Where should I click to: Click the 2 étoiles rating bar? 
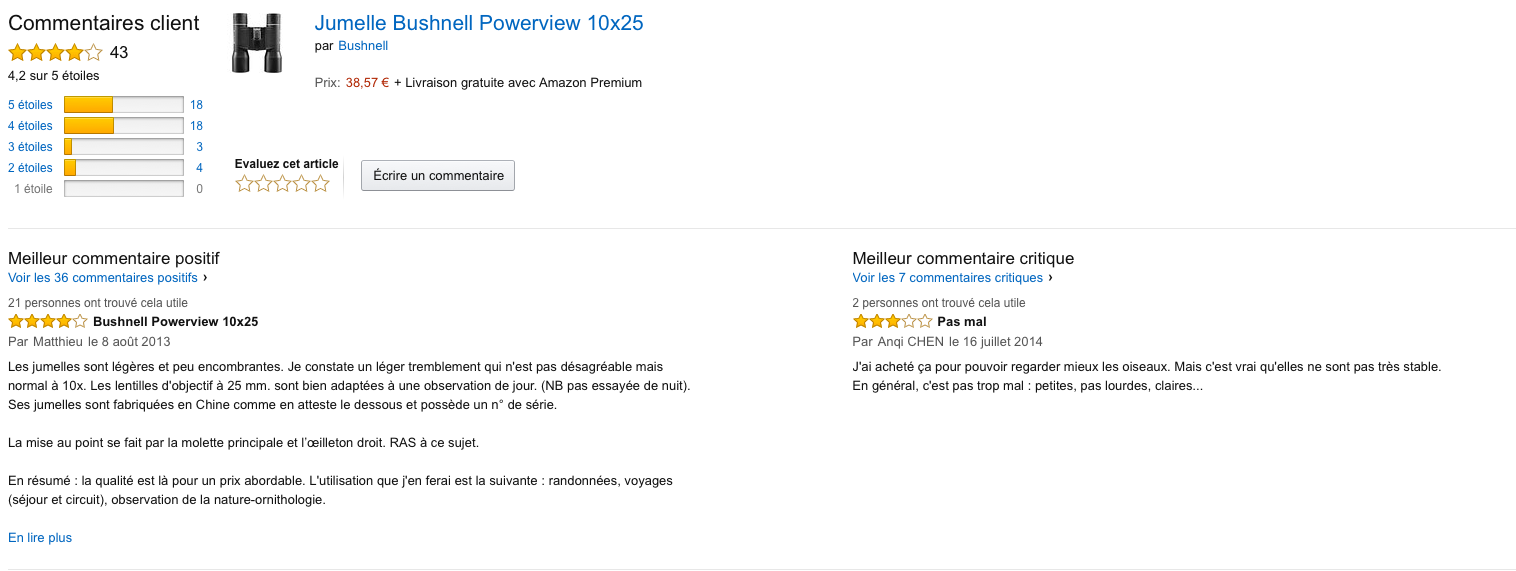[x=124, y=168]
